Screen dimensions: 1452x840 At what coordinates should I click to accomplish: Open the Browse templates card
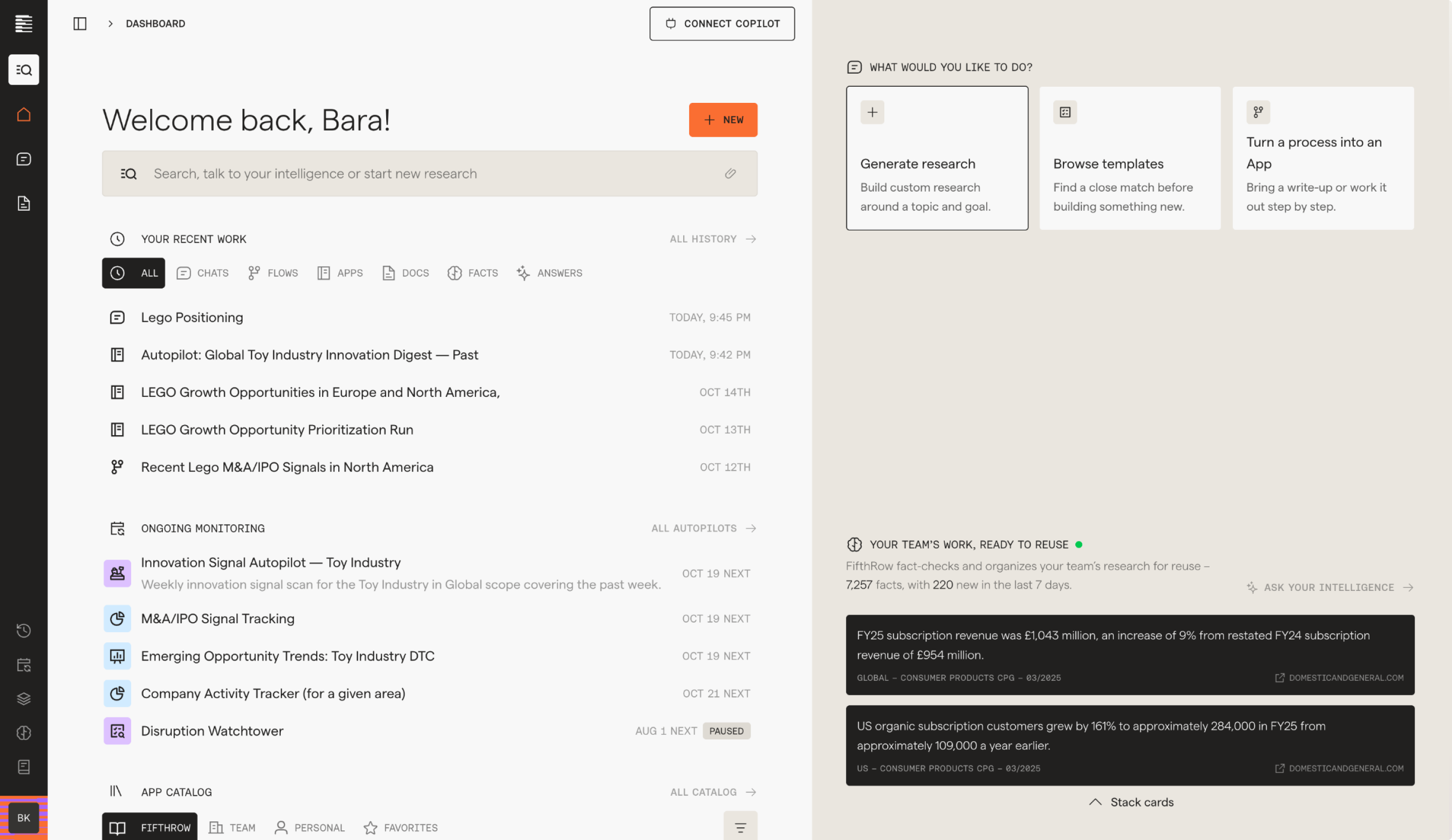pyautogui.click(x=1130, y=158)
